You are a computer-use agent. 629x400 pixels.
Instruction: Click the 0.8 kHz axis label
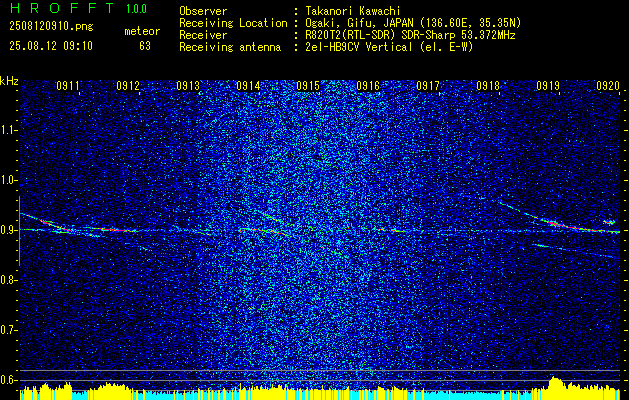(x=8, y=280)
